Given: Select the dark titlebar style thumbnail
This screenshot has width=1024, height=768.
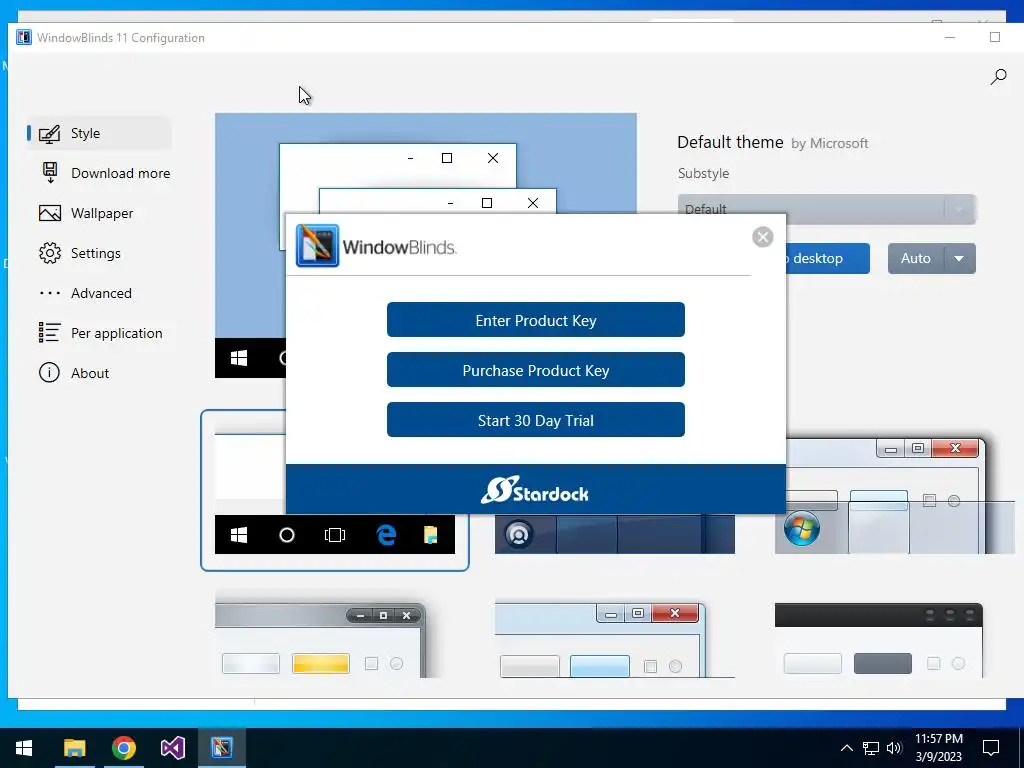Looking at the screenshot, I should (x=878, y=639).
